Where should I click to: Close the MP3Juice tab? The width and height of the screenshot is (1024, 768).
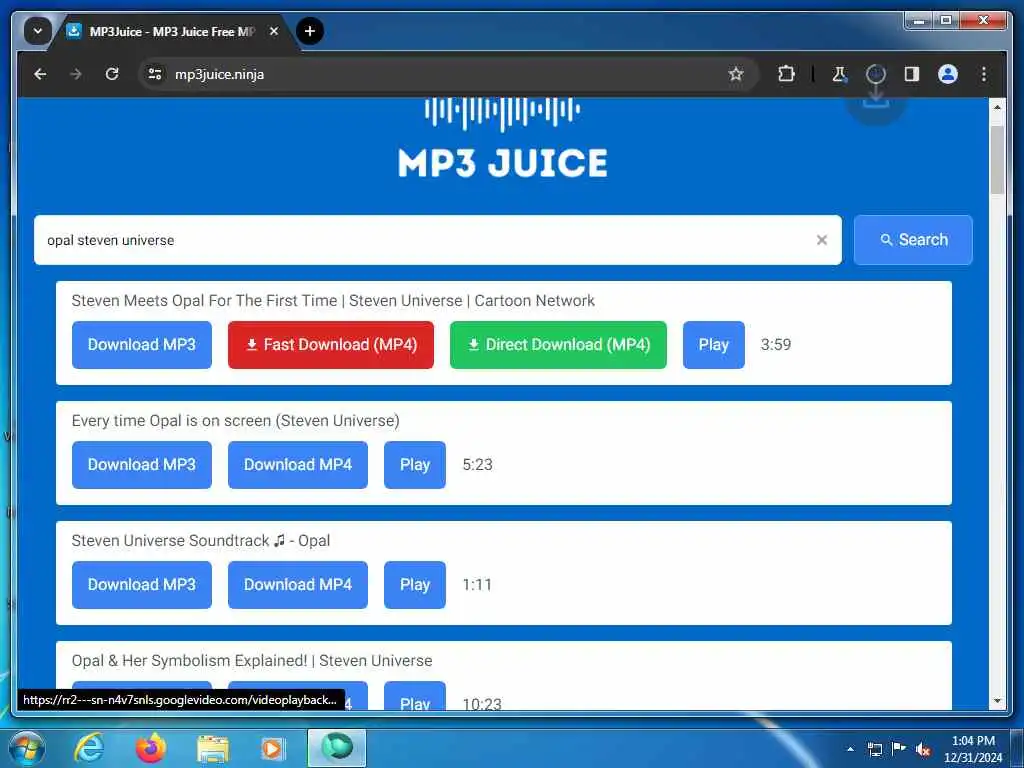click(274, 31)
